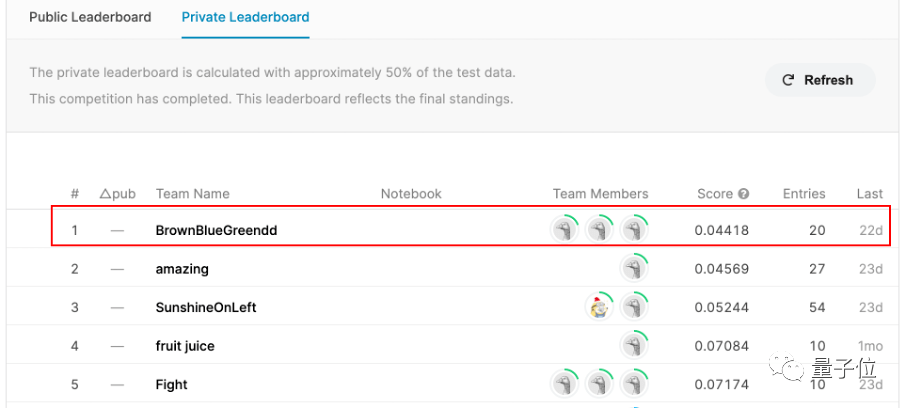
Task: Open SunshineOnLeft's colorful duck avatar
Action: click(599, 307)
